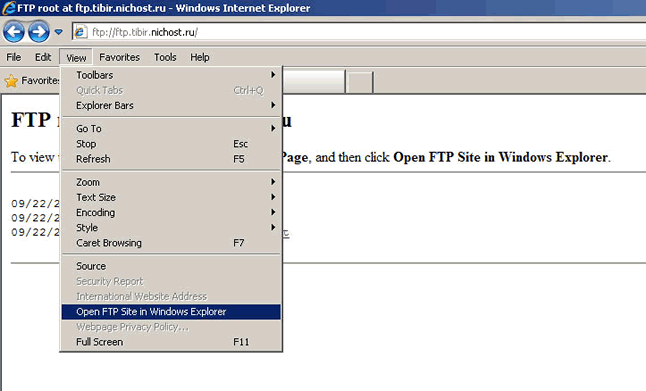Expand the Toolbars submenu
This screenshot has height=391, width=646.
(171, 75)
